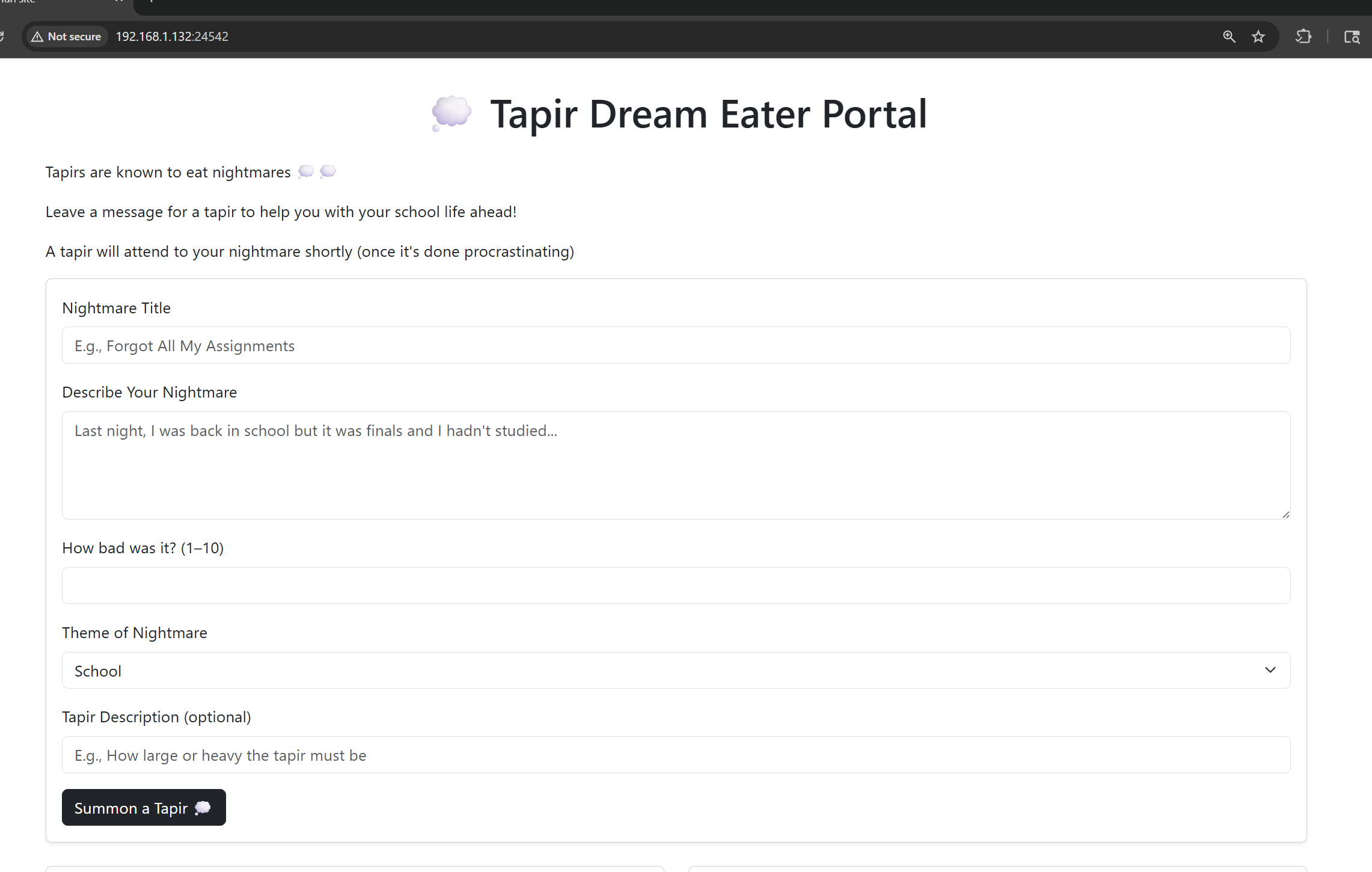Bookmark this page with the star icon

point(1258,37)
